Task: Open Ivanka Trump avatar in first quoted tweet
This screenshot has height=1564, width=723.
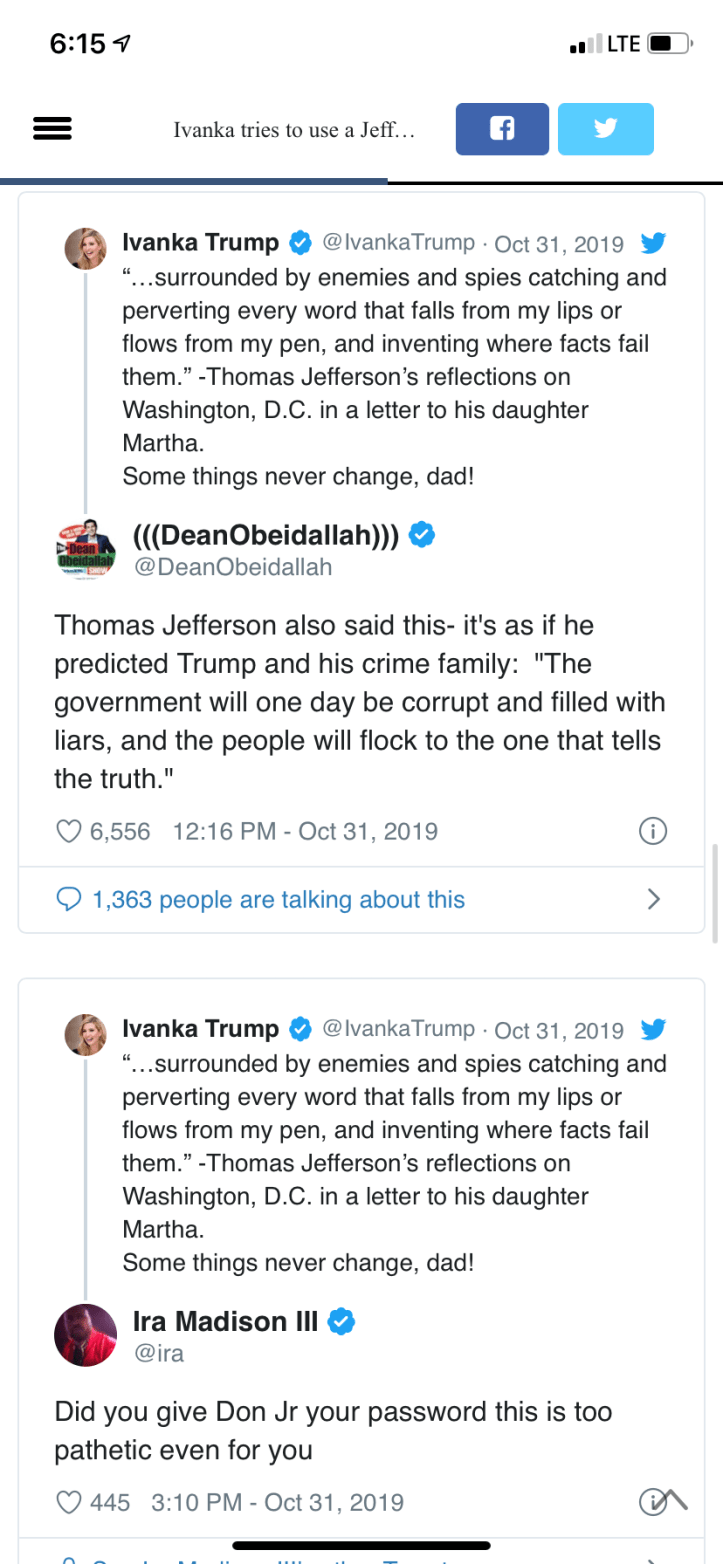Action: pos(86,248)
